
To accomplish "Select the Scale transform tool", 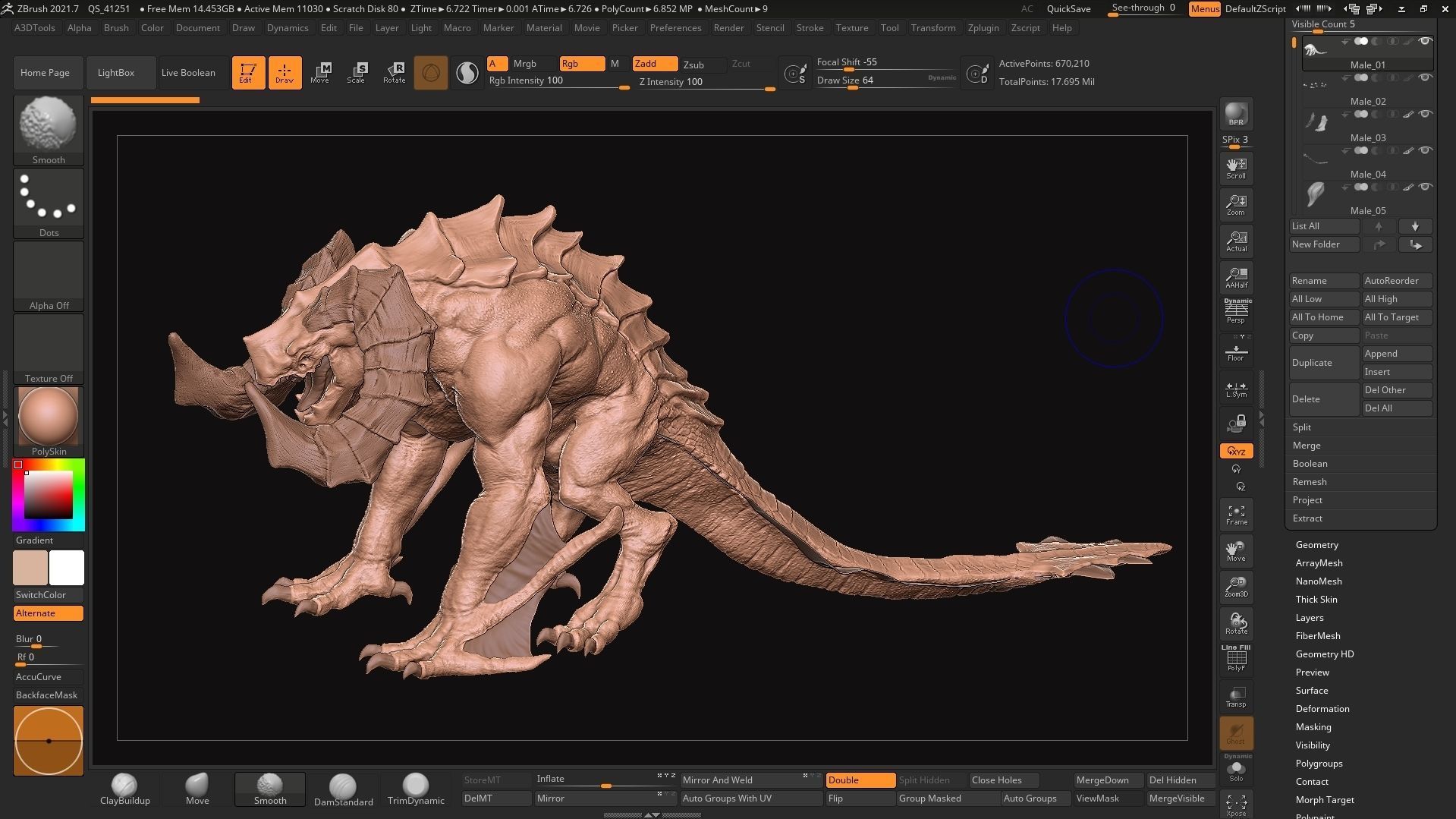I will click(356, 72).
